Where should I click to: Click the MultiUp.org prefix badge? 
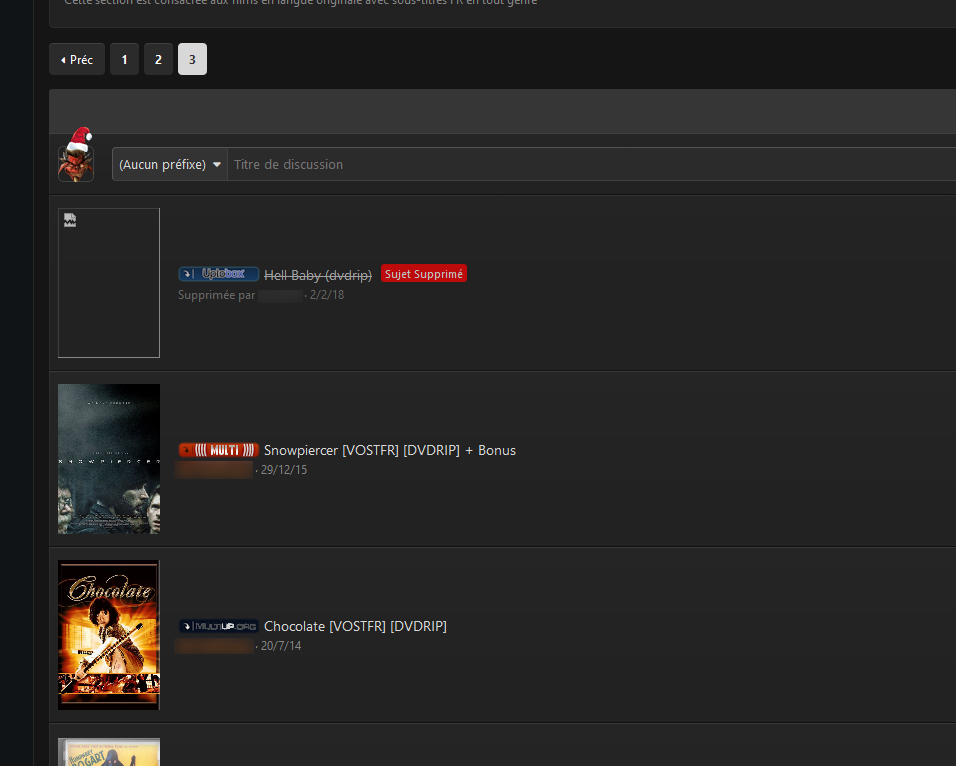(x=219, y=626)
